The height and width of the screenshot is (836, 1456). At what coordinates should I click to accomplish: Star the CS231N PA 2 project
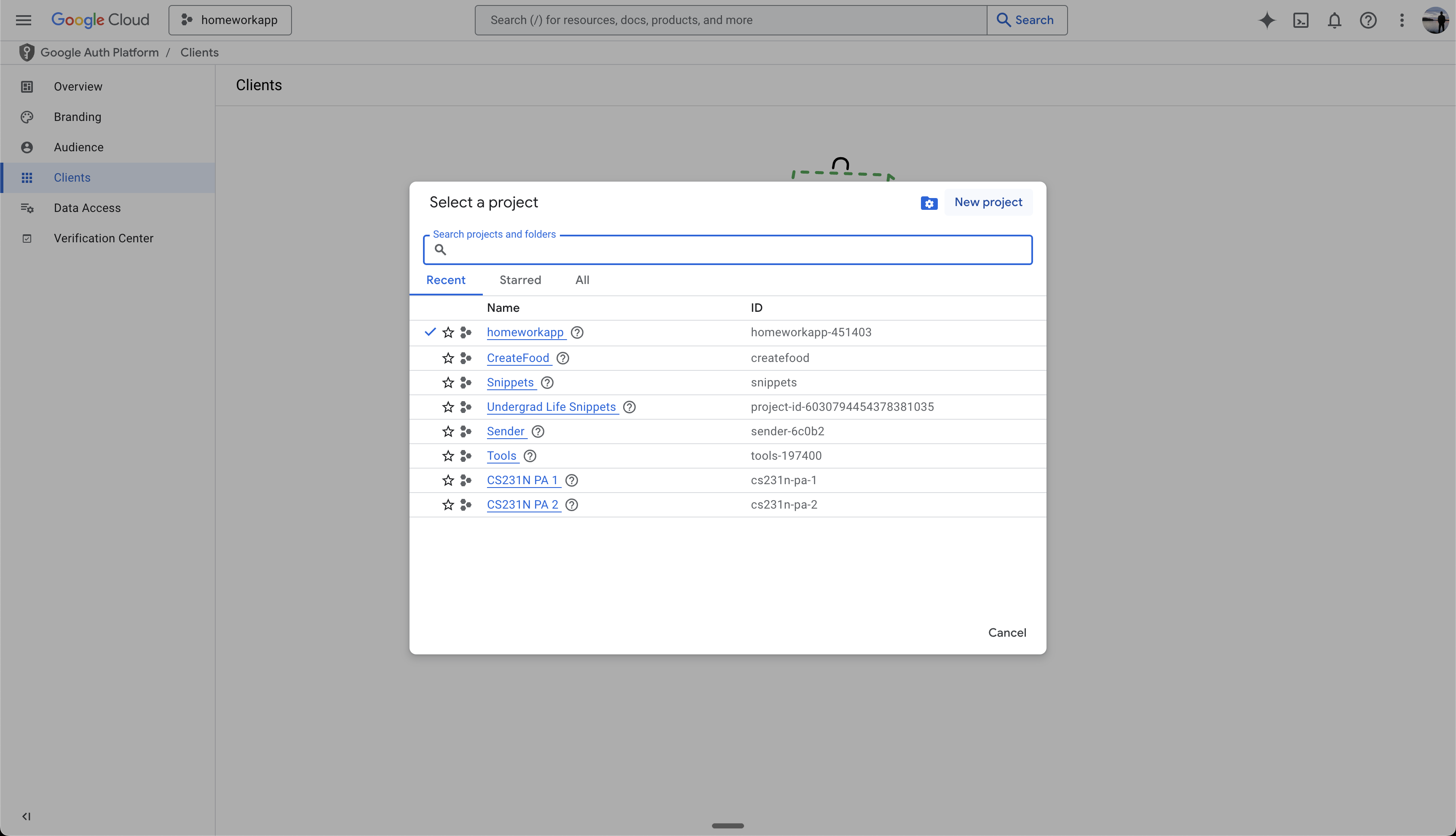coord(448,505)
